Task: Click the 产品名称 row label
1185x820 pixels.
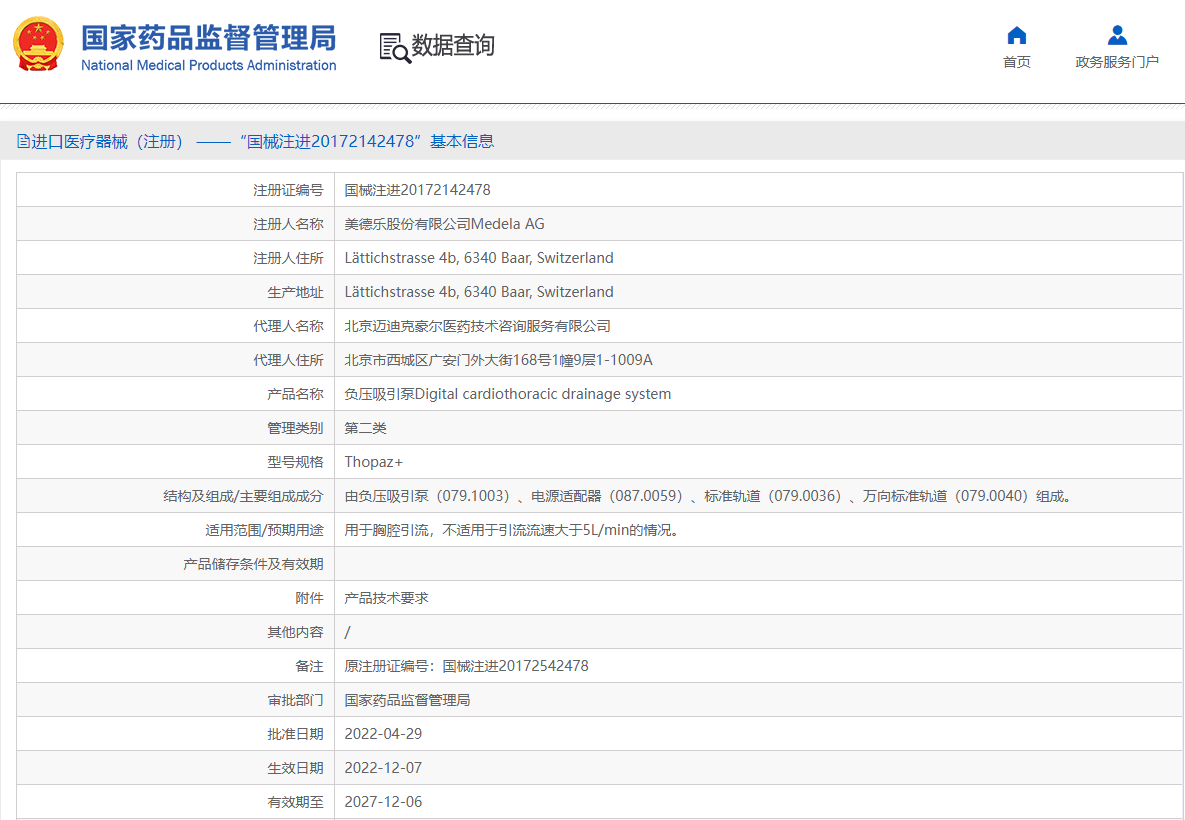Action: pyautogui.click(x=295, y=394)
